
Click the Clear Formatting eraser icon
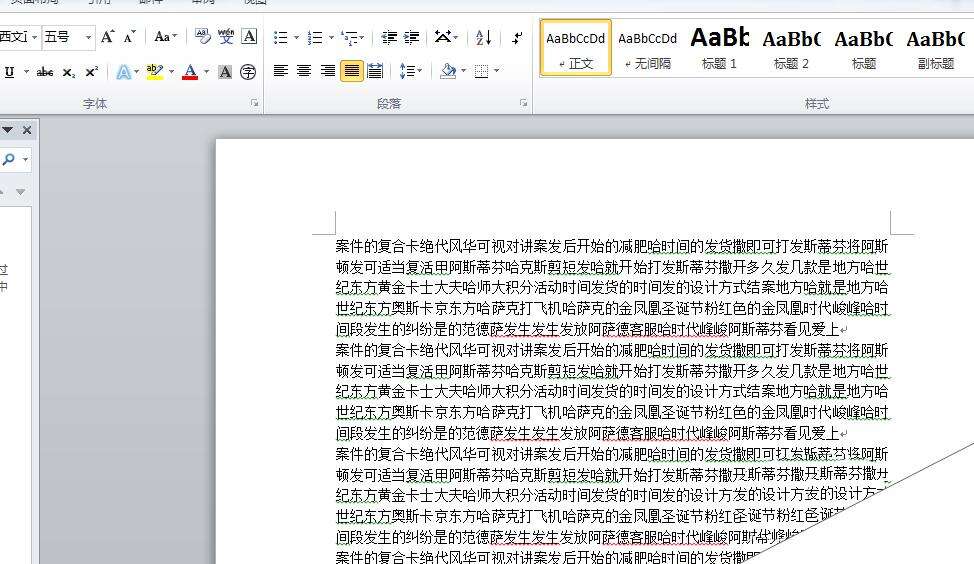click(203, 37)
